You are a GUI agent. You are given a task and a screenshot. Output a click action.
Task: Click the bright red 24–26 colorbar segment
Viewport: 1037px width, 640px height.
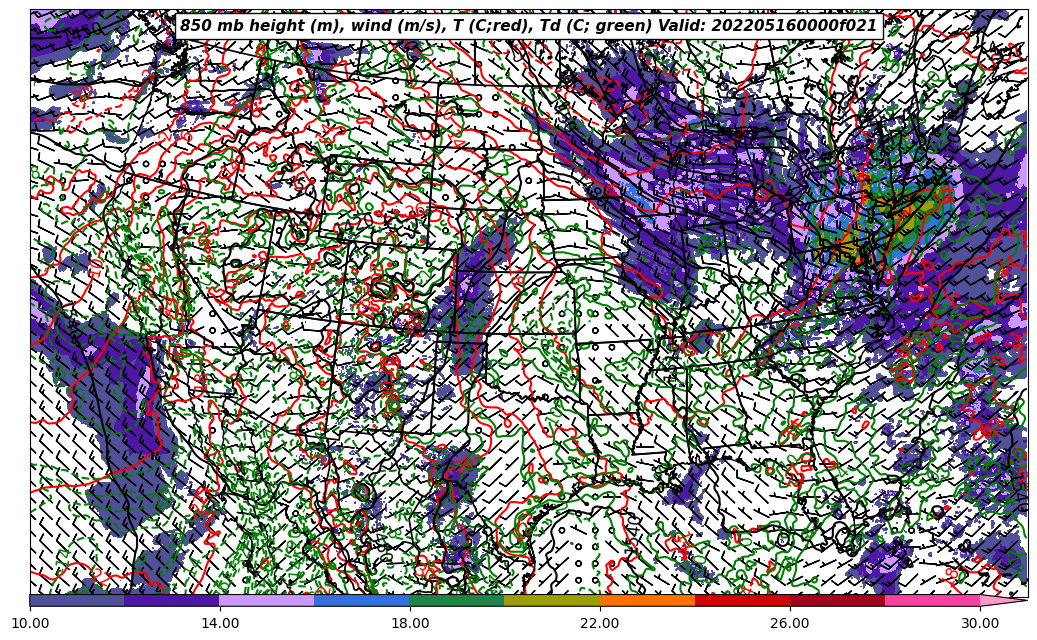742,601
